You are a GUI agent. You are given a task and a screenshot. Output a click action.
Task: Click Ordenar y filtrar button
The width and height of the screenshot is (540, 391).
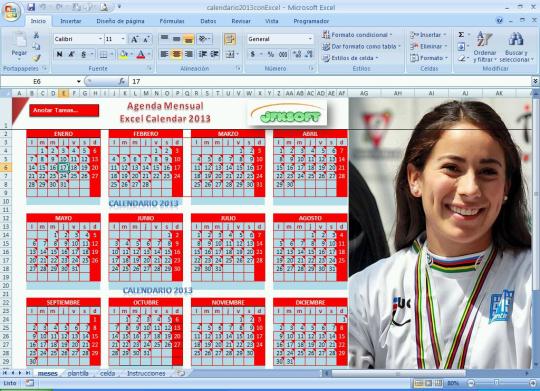[x=485, y=47]
